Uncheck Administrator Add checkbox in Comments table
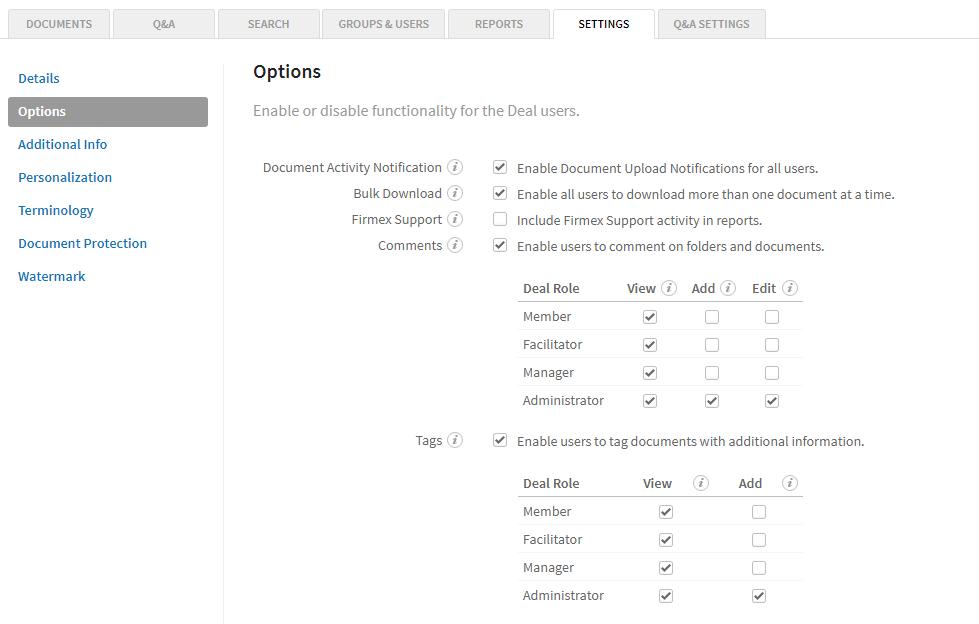The height and width of the screenshot is (624, 979). [x=712, y=401]
